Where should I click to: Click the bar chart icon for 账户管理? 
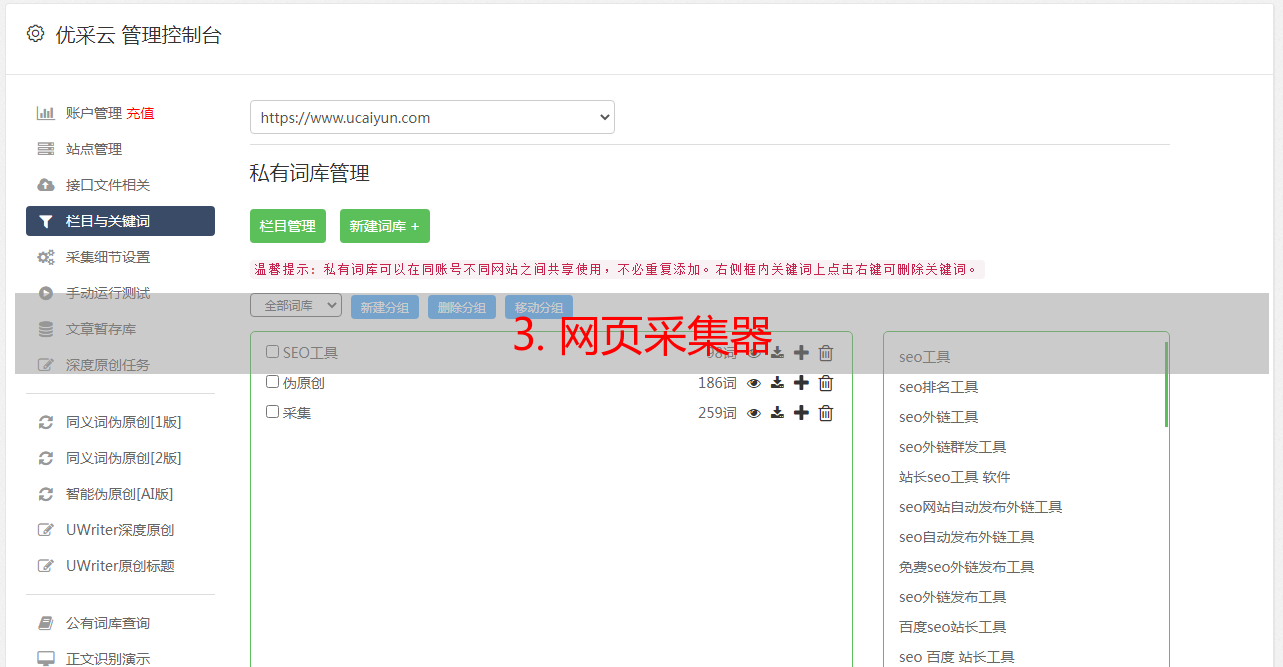point(46,113)
